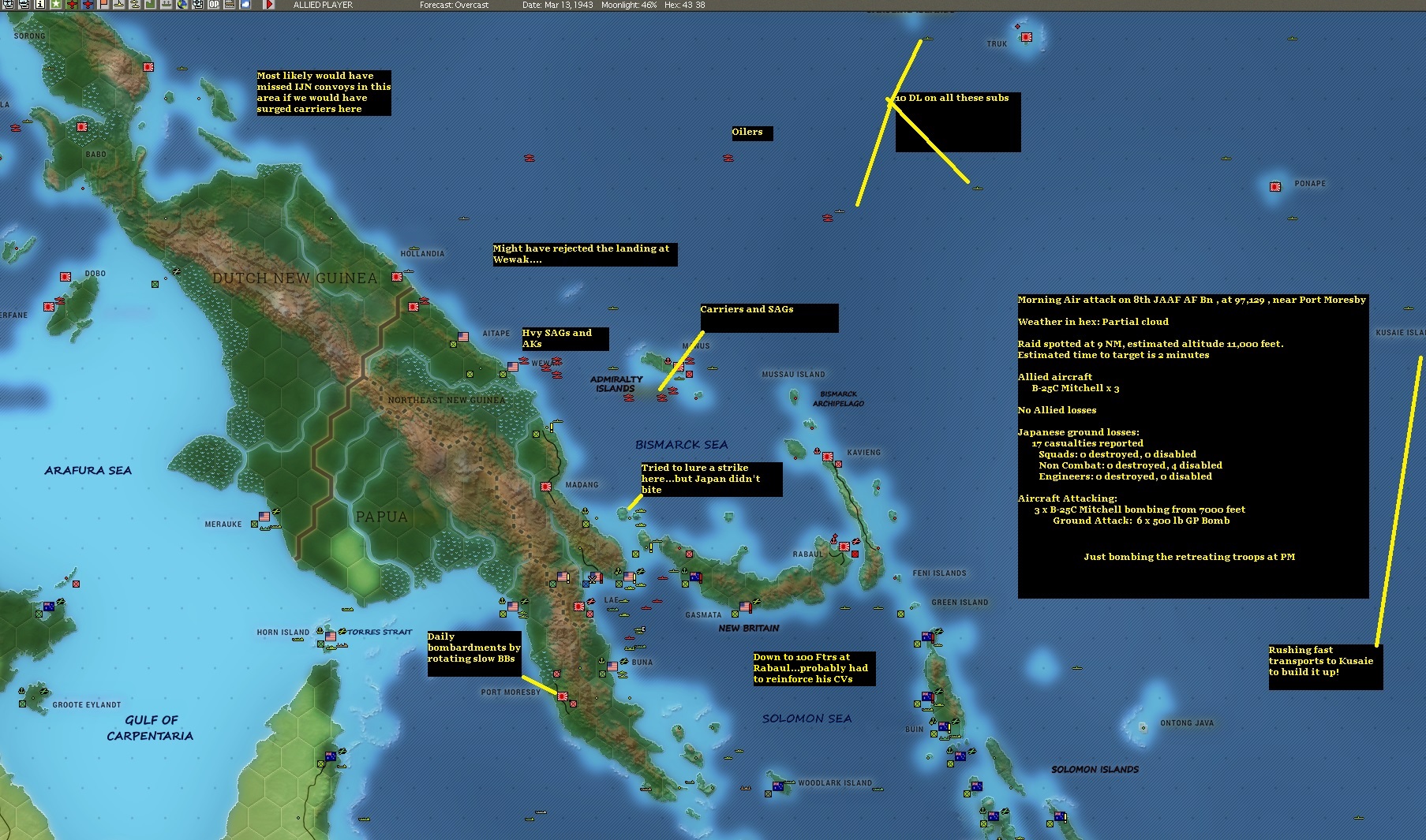Click the Hex: 43 38 coordinate readout
The image size is (1426, 840).
click(x=684, y=5)
